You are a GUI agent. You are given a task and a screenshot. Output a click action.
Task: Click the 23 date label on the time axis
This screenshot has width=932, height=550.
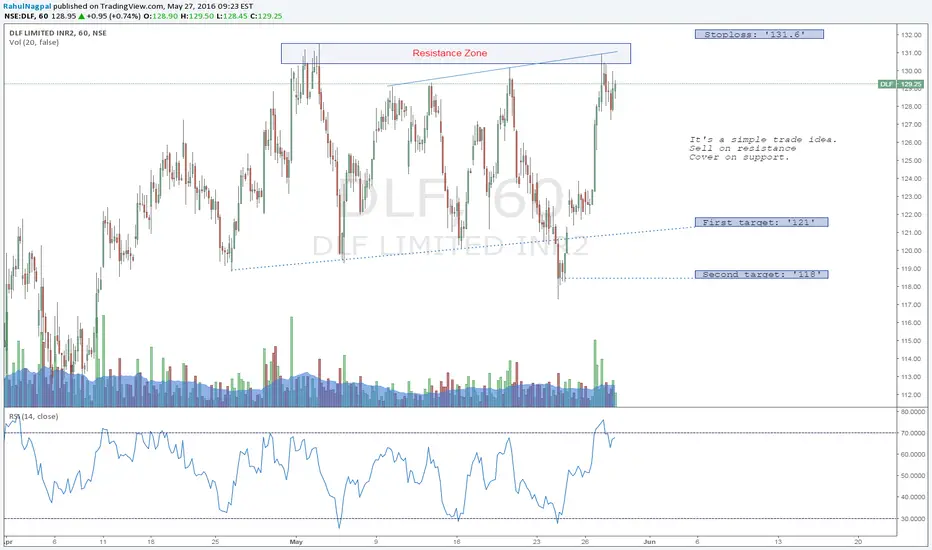(x=537, y=542)
